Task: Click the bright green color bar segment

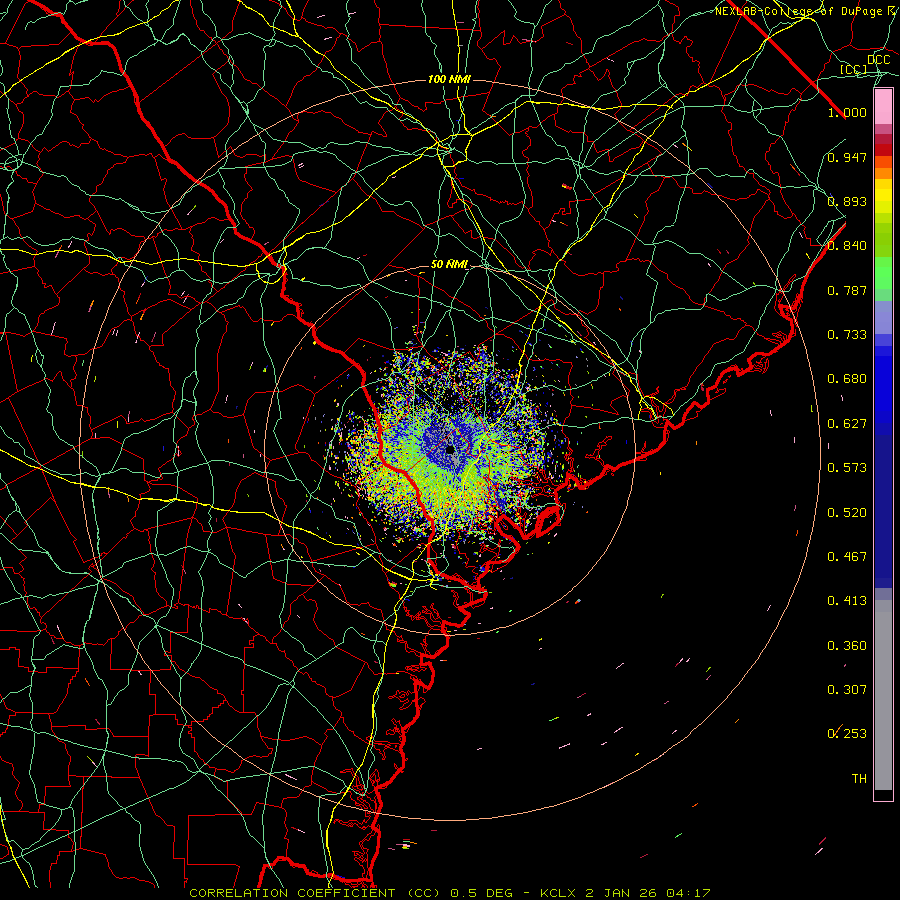Action: (883, 273)
